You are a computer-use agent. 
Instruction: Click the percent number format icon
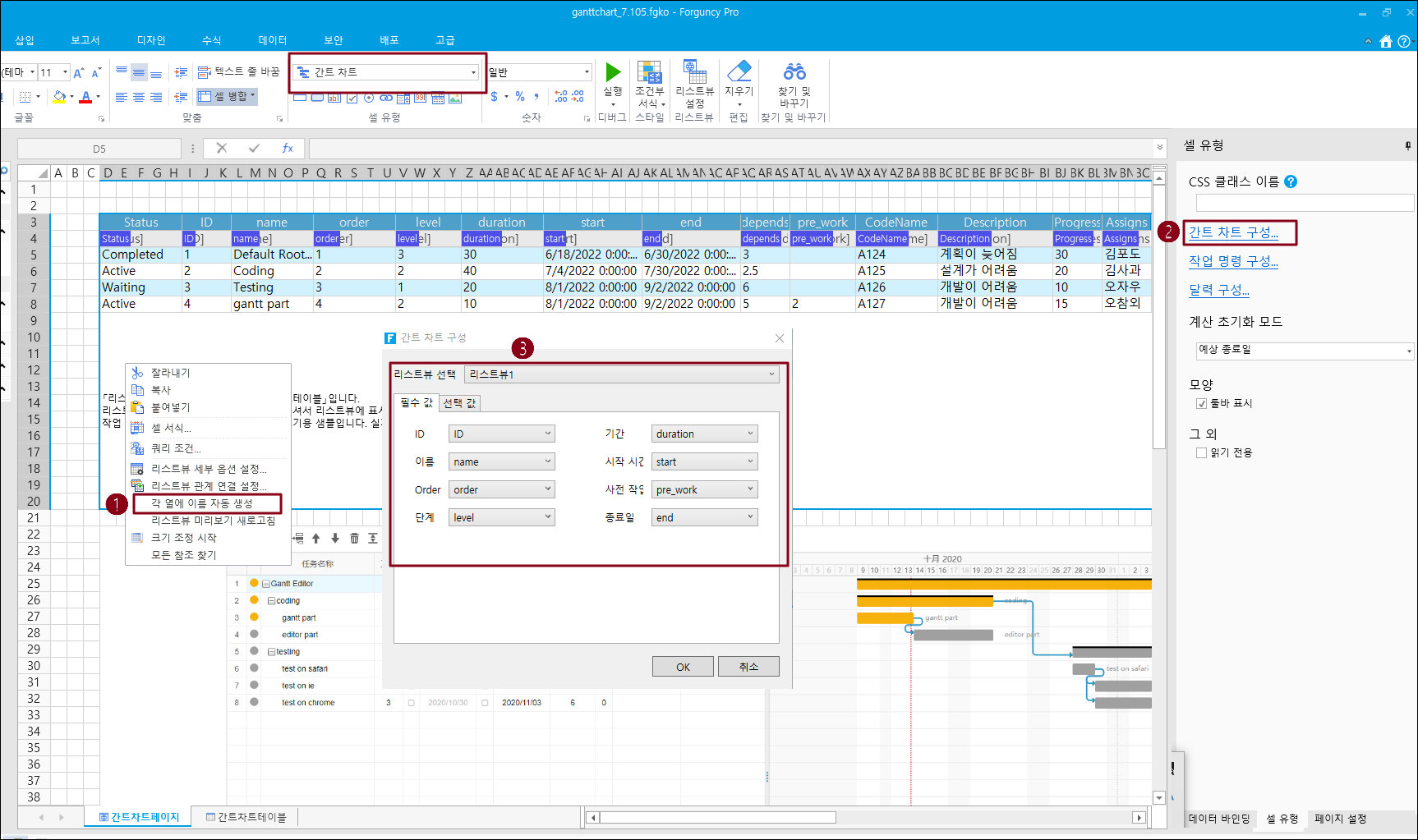520,97
